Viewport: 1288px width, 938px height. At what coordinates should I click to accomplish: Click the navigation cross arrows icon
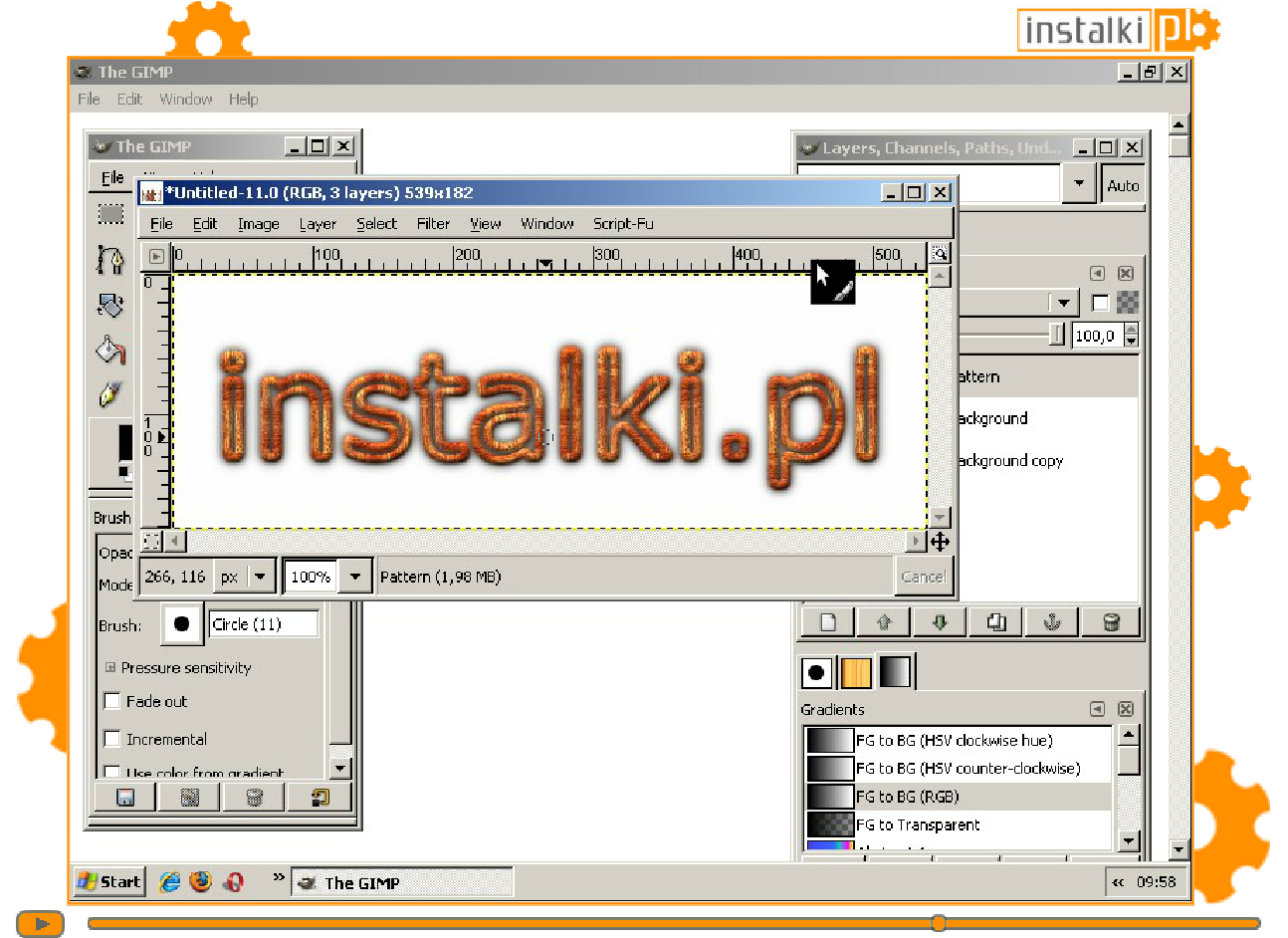tap(940, 542)
